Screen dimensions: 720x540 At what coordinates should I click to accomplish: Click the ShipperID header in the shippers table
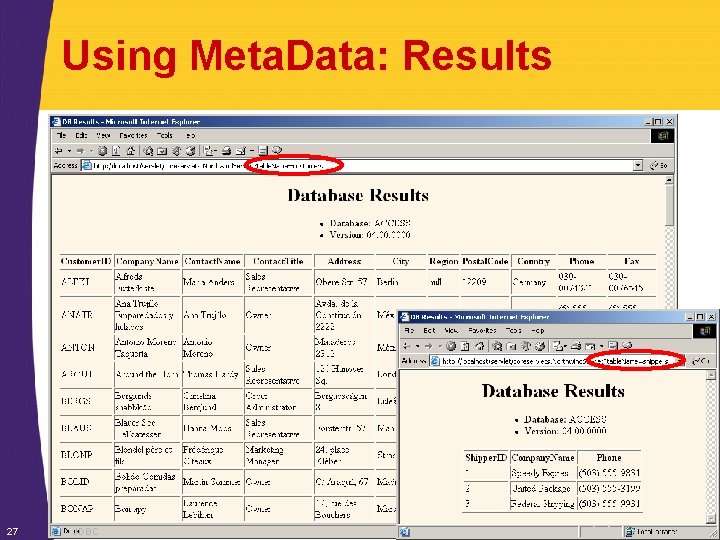[x=486, y=458]
